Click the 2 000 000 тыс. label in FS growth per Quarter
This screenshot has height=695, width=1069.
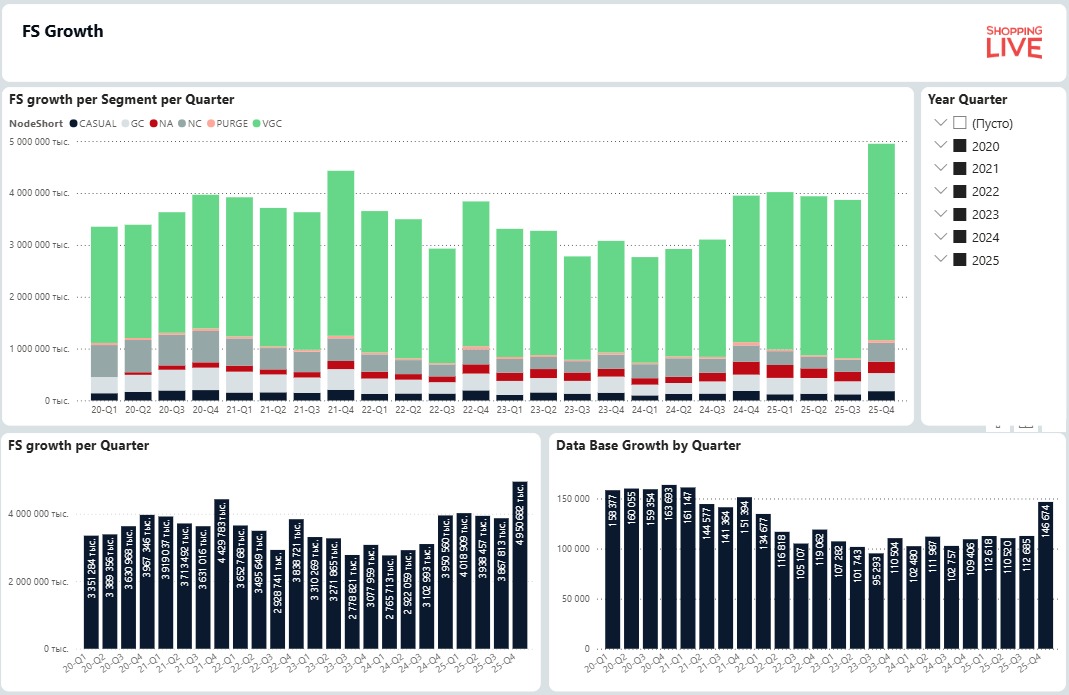click(38, 582)
